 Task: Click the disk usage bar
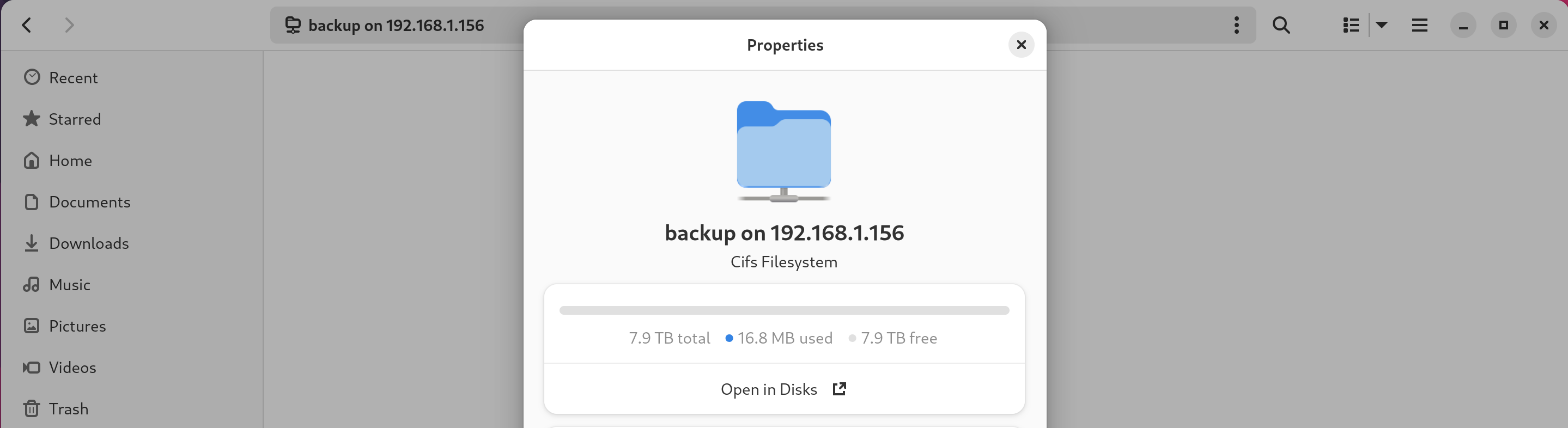coord(783,311)
